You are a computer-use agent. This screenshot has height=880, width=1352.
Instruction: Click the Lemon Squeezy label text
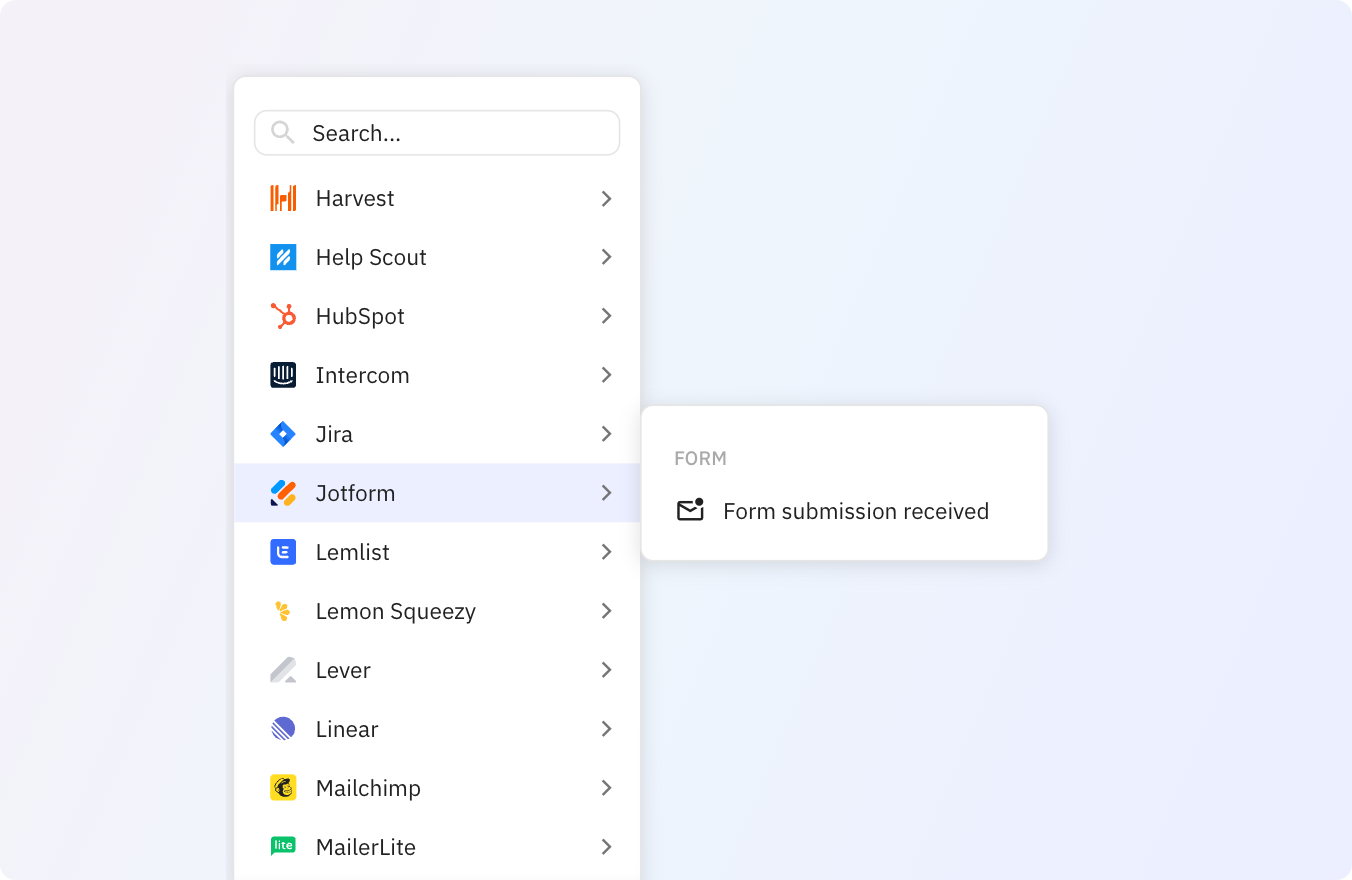click(396, 611)
